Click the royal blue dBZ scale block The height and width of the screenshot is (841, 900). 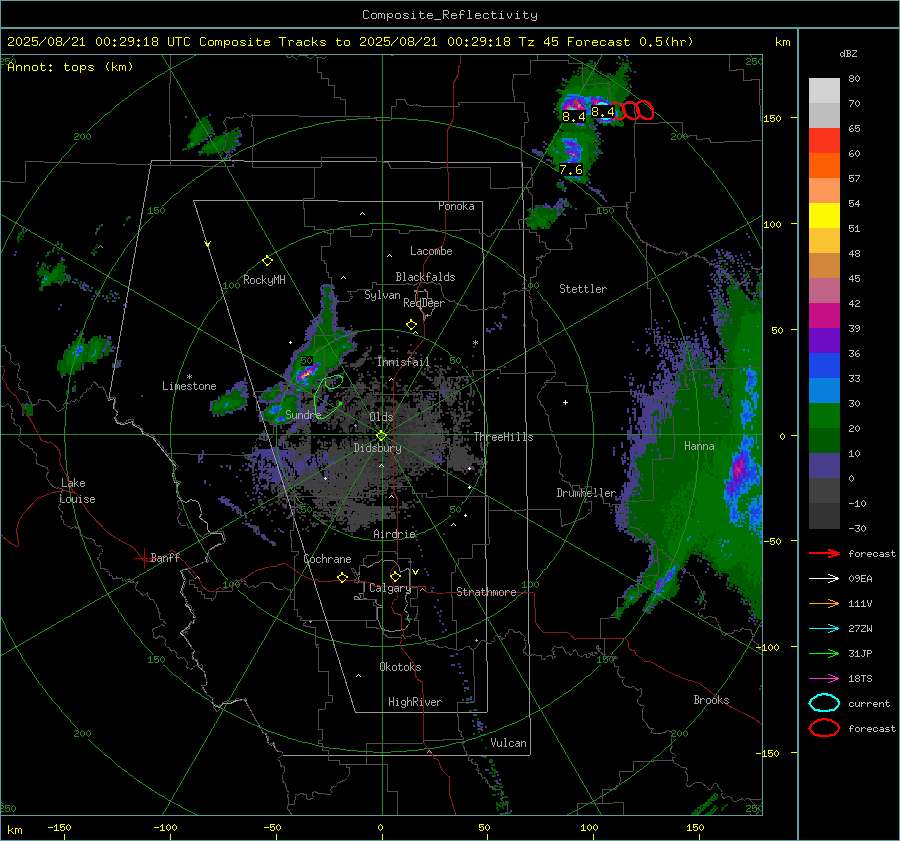(824, 365)
